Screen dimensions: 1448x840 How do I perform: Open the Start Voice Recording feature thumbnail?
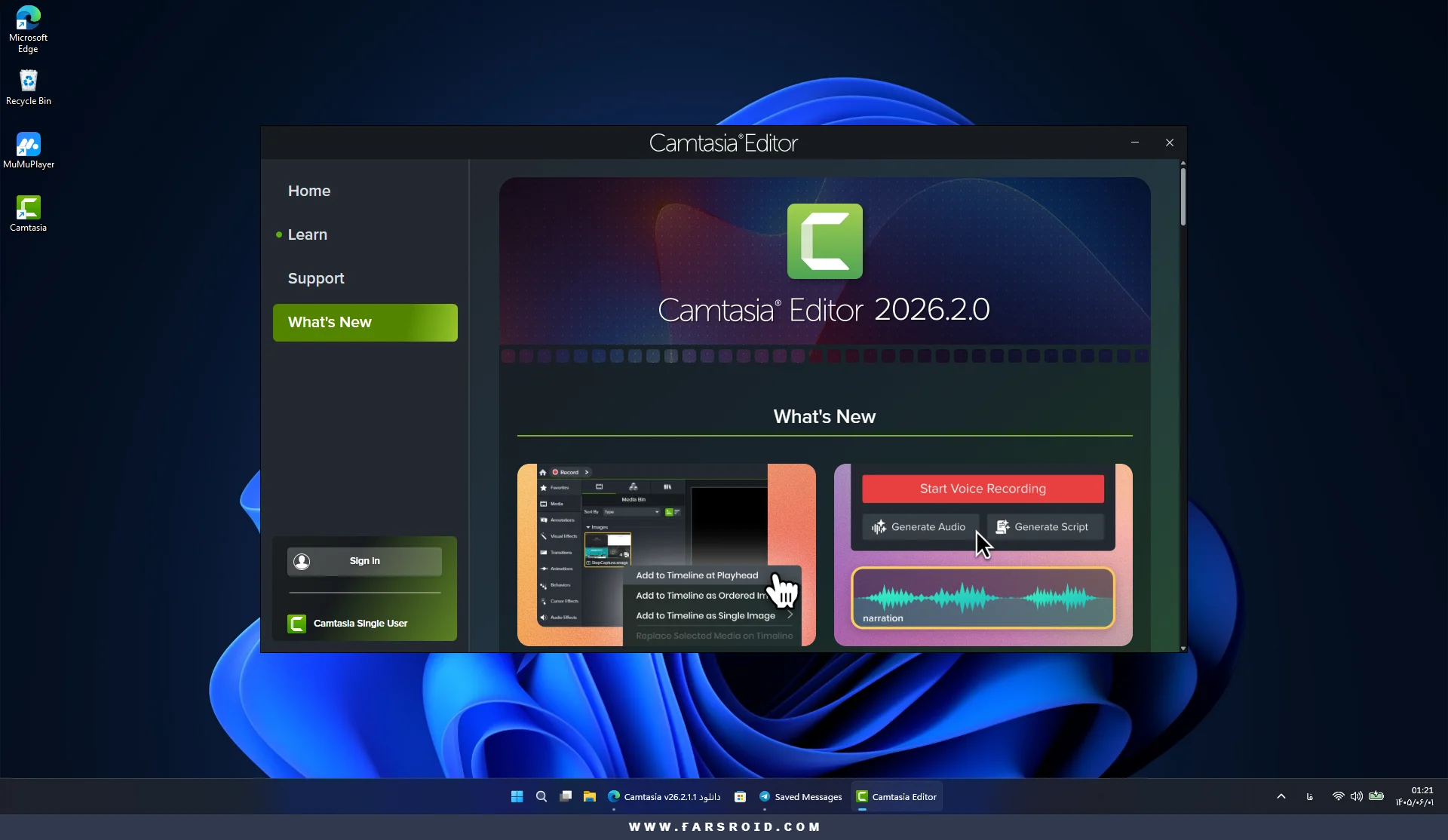tap(983, 555)
